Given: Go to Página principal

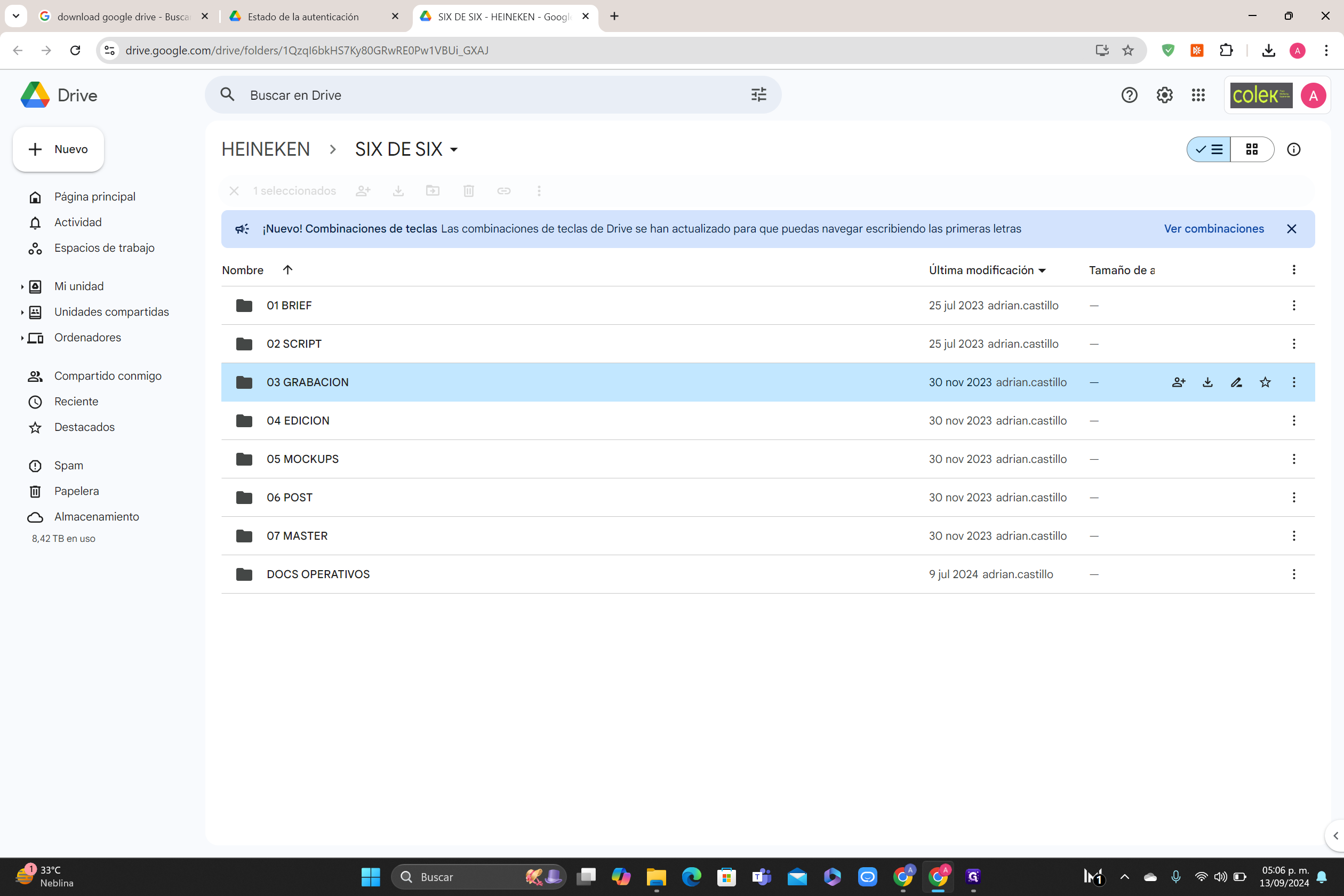Looking at the screenshot, I should click(95, 197).
